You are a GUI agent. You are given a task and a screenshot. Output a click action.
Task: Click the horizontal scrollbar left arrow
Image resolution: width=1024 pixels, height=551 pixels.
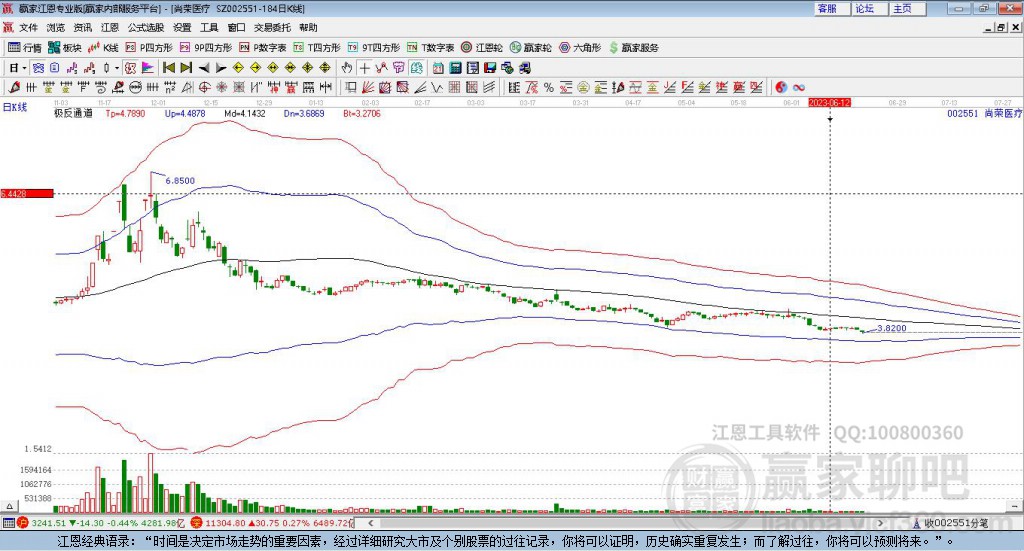point(371,523)
